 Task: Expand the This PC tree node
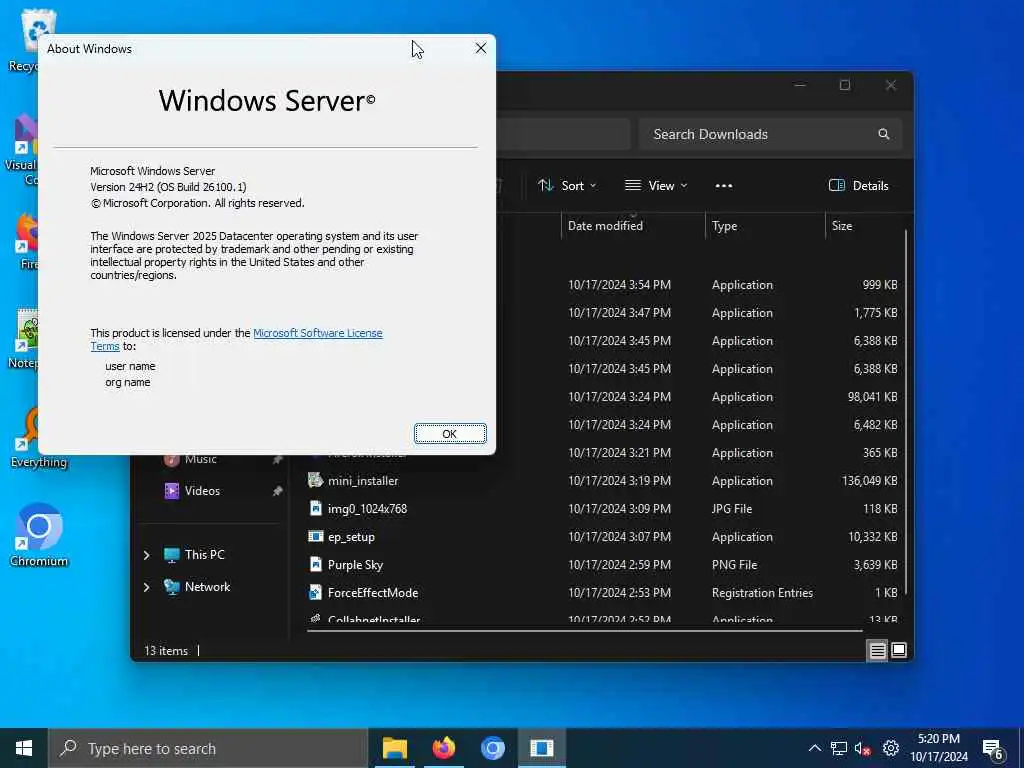147,555
